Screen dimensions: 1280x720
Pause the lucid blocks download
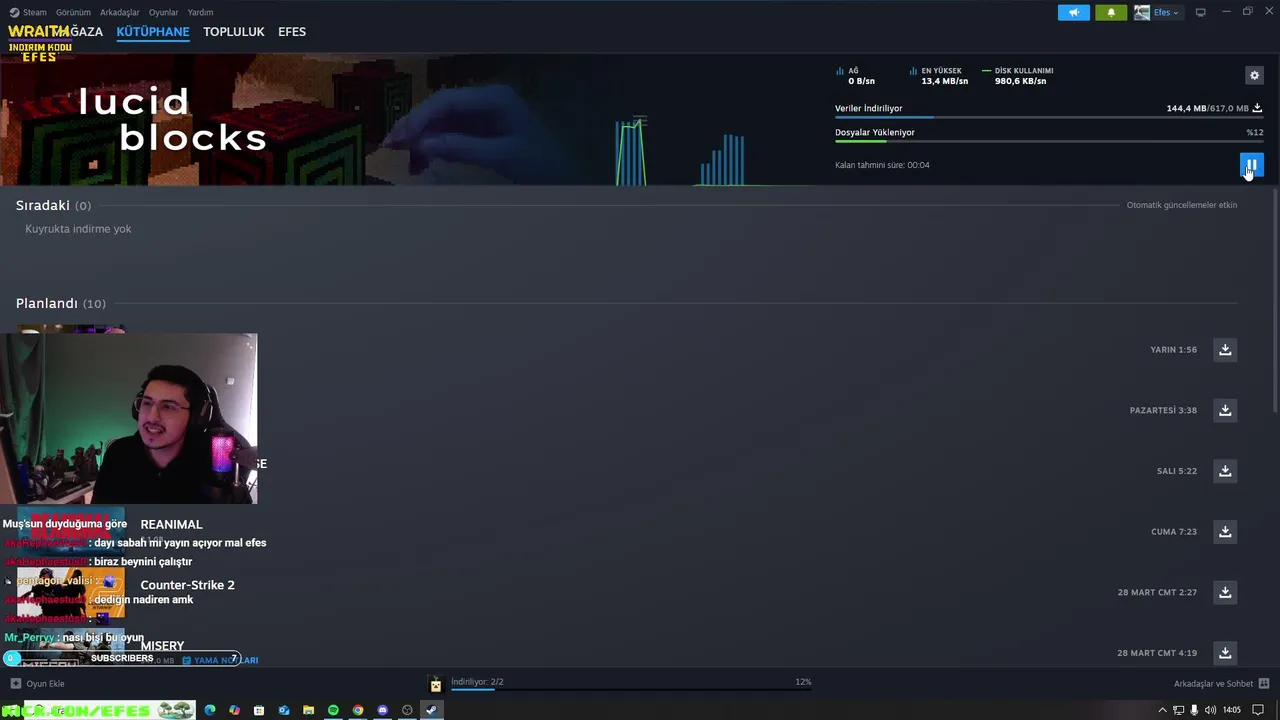pyautogui.click(x=1251, y=165)
